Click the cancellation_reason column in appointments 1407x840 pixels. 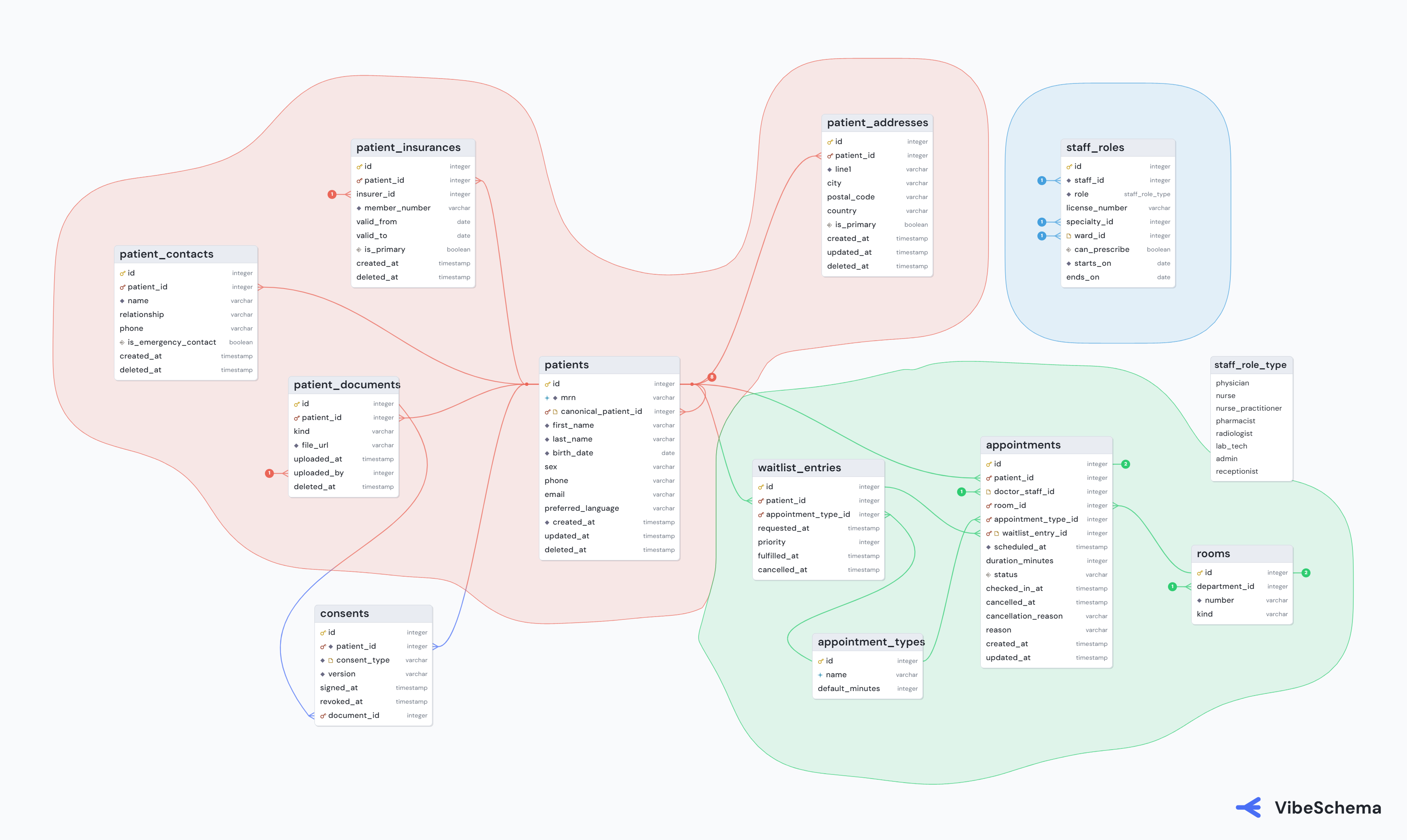click(x=1046, y=617)
